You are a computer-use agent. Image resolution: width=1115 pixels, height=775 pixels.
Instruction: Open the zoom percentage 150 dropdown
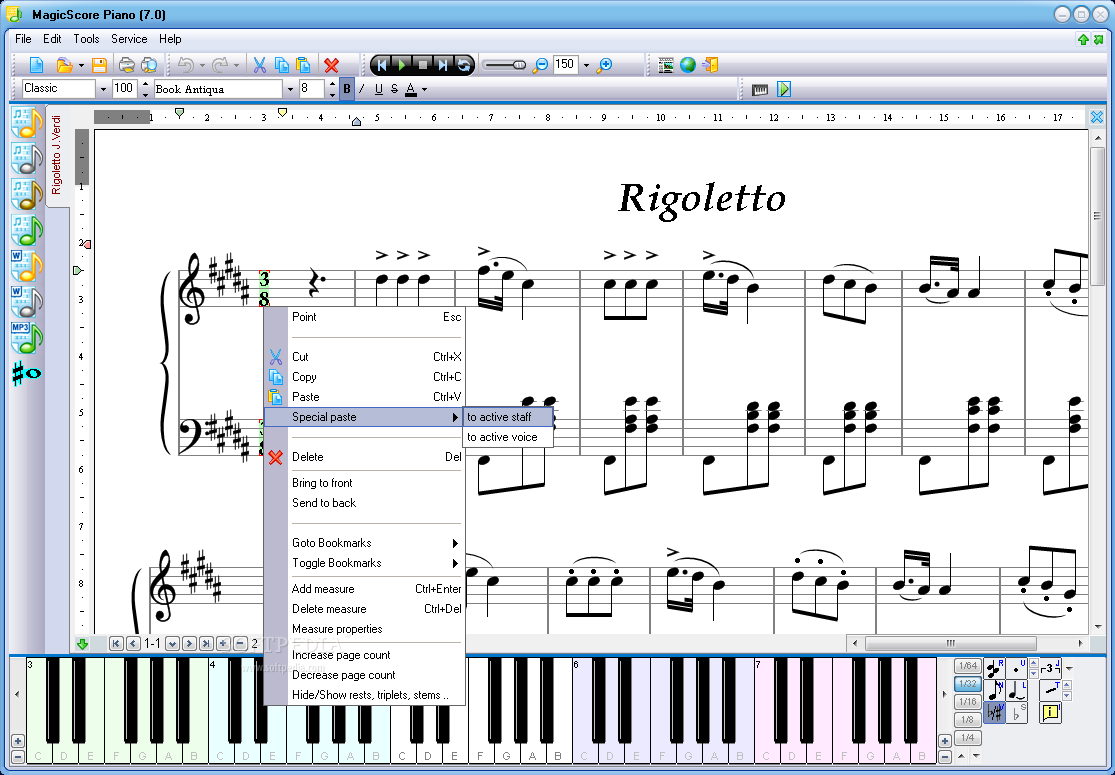586,65
